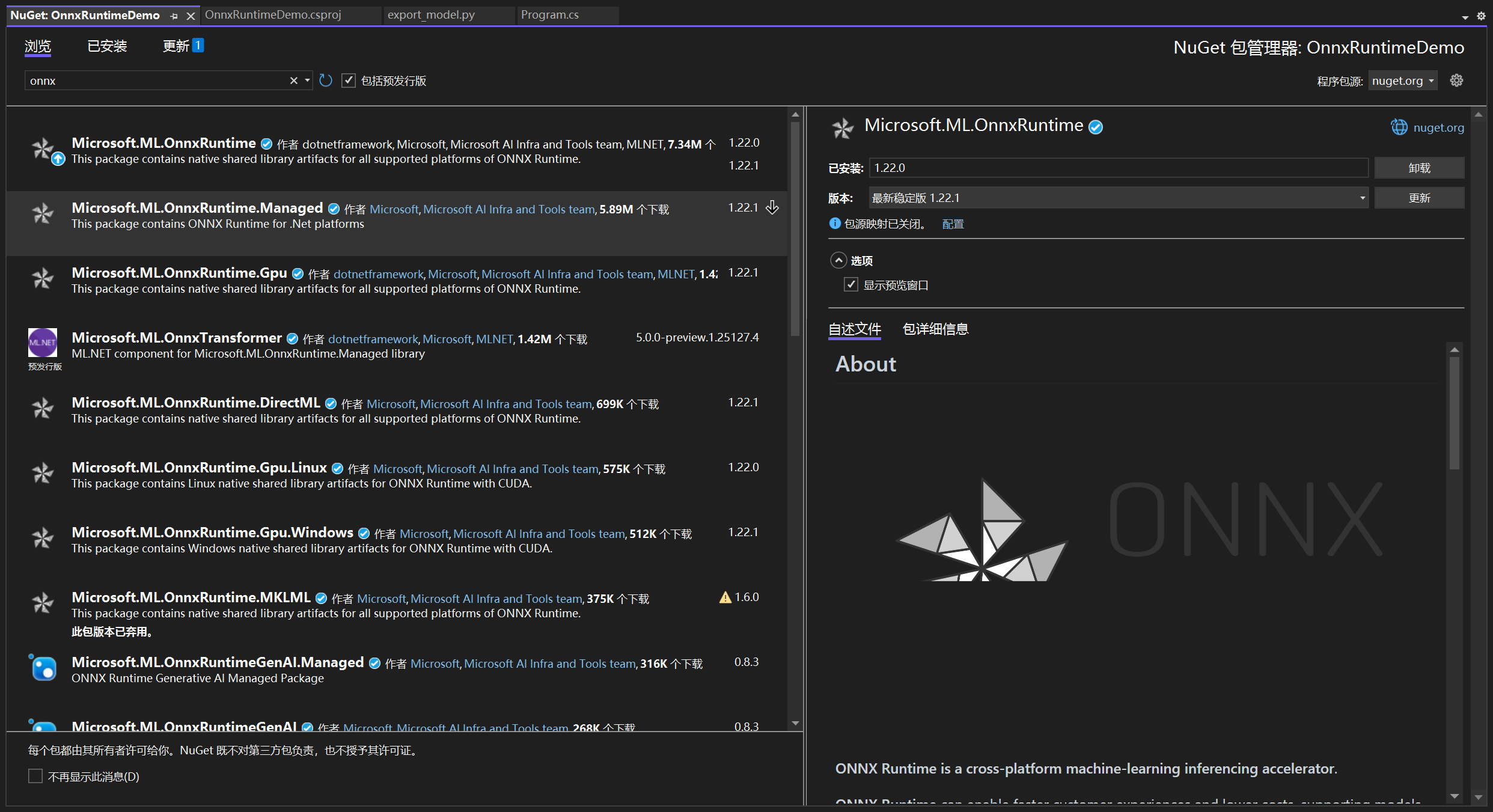Open the nuget.org link in details pane
Image resolution: width=1493 pixels, height=812 pixels.
tap(1438, 127)
